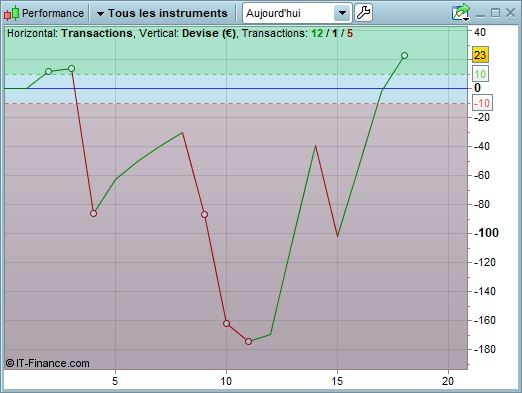Click the 12 winning transactions count
This screenshot has height=393, width=522.
(x=317, y=33)
